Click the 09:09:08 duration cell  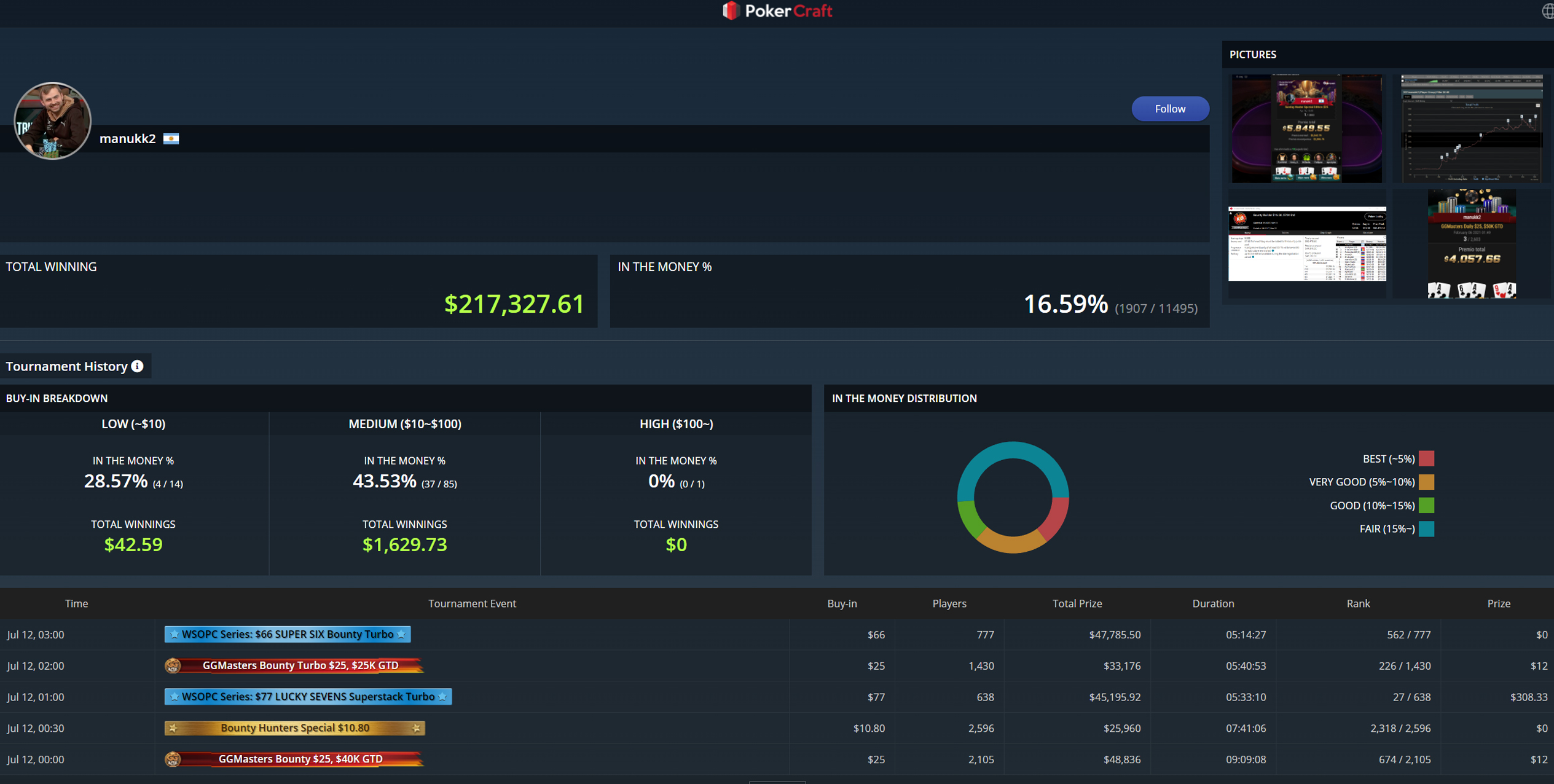click(1246, 759)
